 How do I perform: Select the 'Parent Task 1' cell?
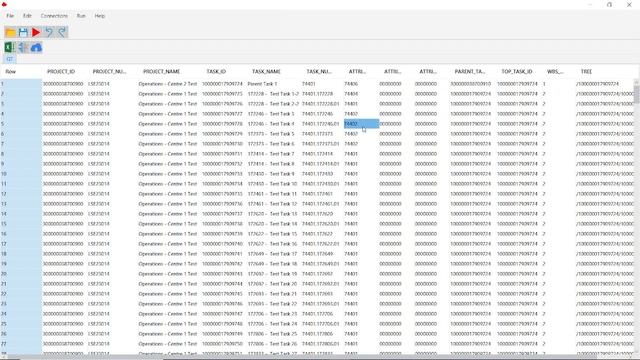coord(262,84)
